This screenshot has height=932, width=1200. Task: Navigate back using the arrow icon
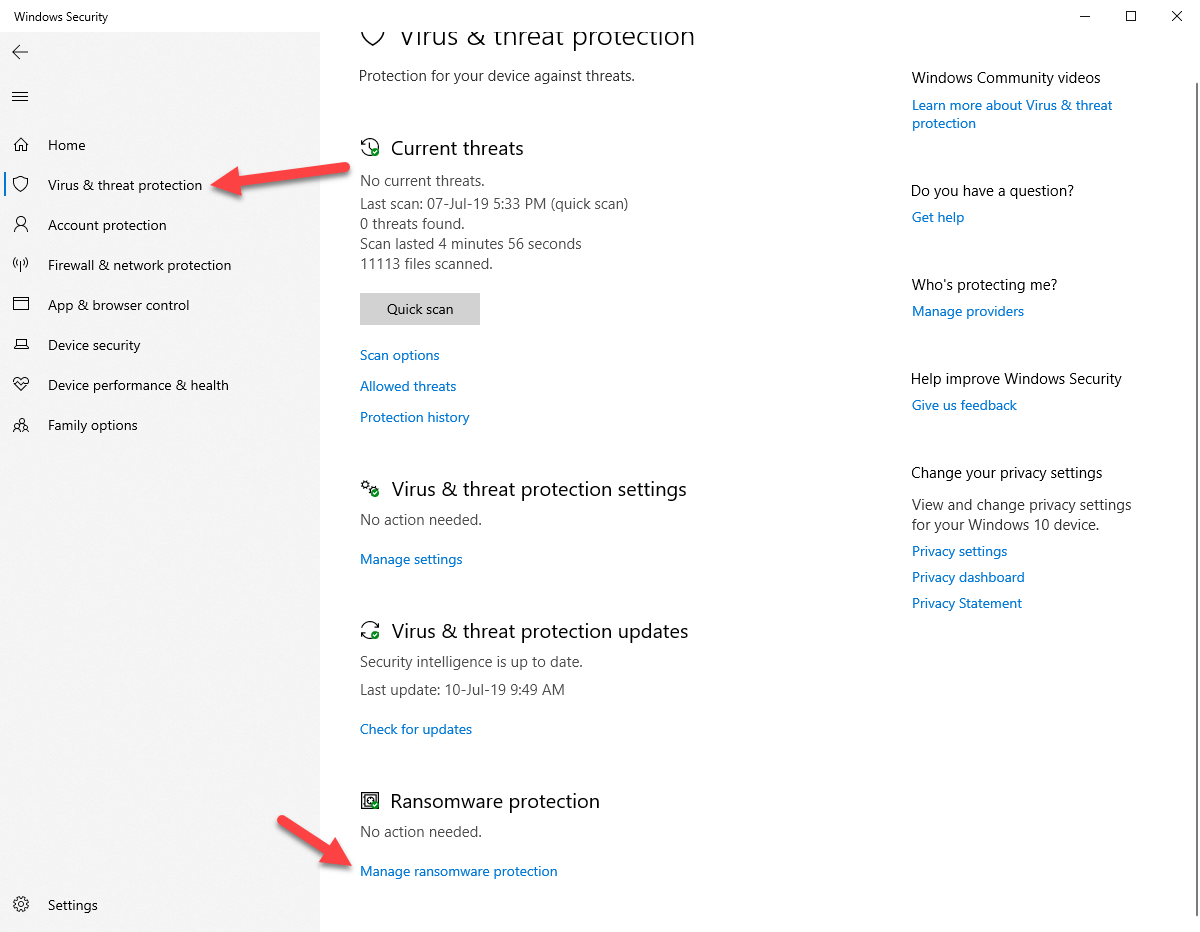click(20, 52)
